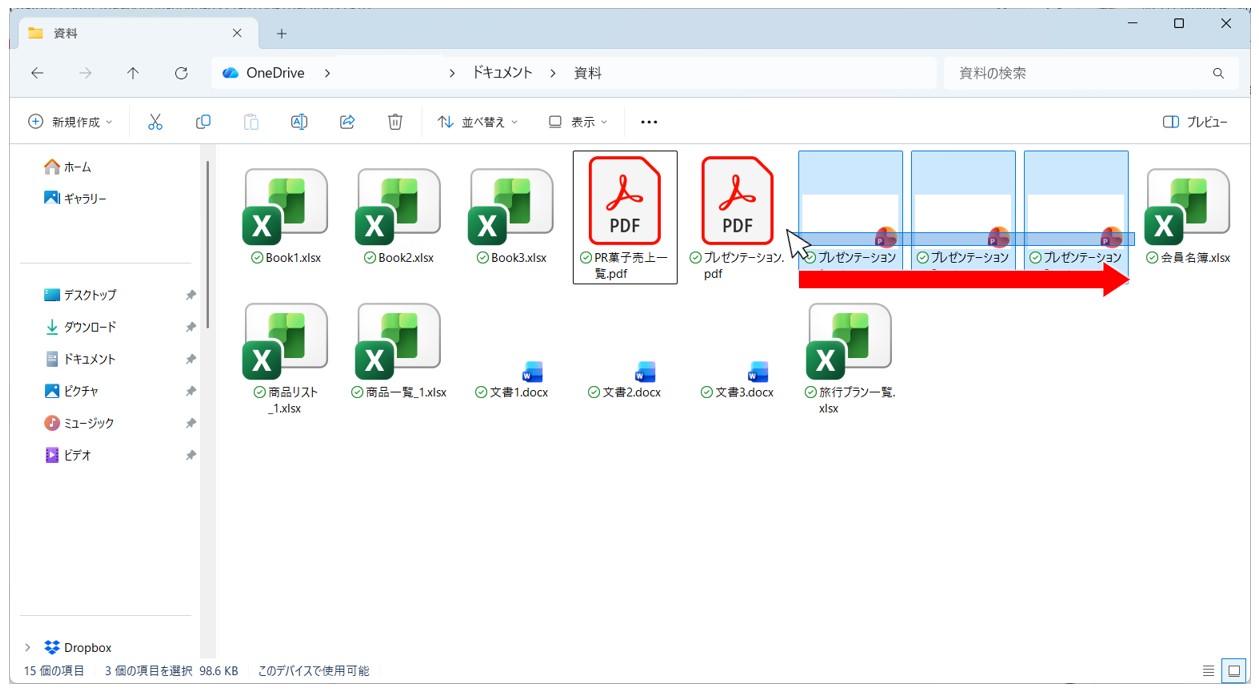
Task: Switch to details list view in status bar
Action: tap(1208, 671)
